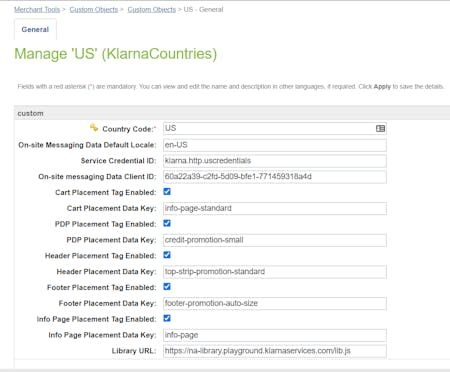Click the Info Page Placement Data Key field
The image size is (450, 372).
click(x=275, y=335)
